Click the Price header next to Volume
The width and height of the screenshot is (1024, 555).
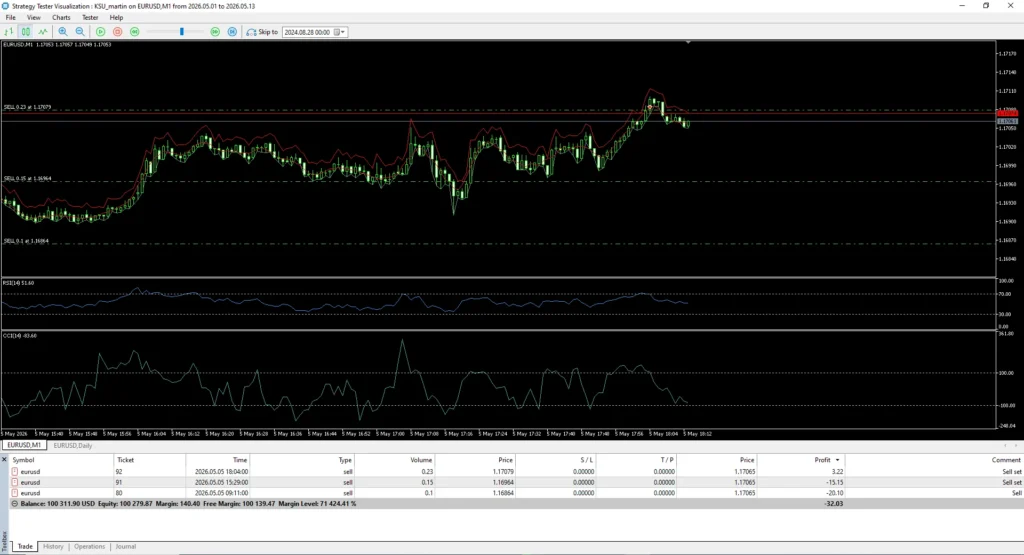[475, 460]
